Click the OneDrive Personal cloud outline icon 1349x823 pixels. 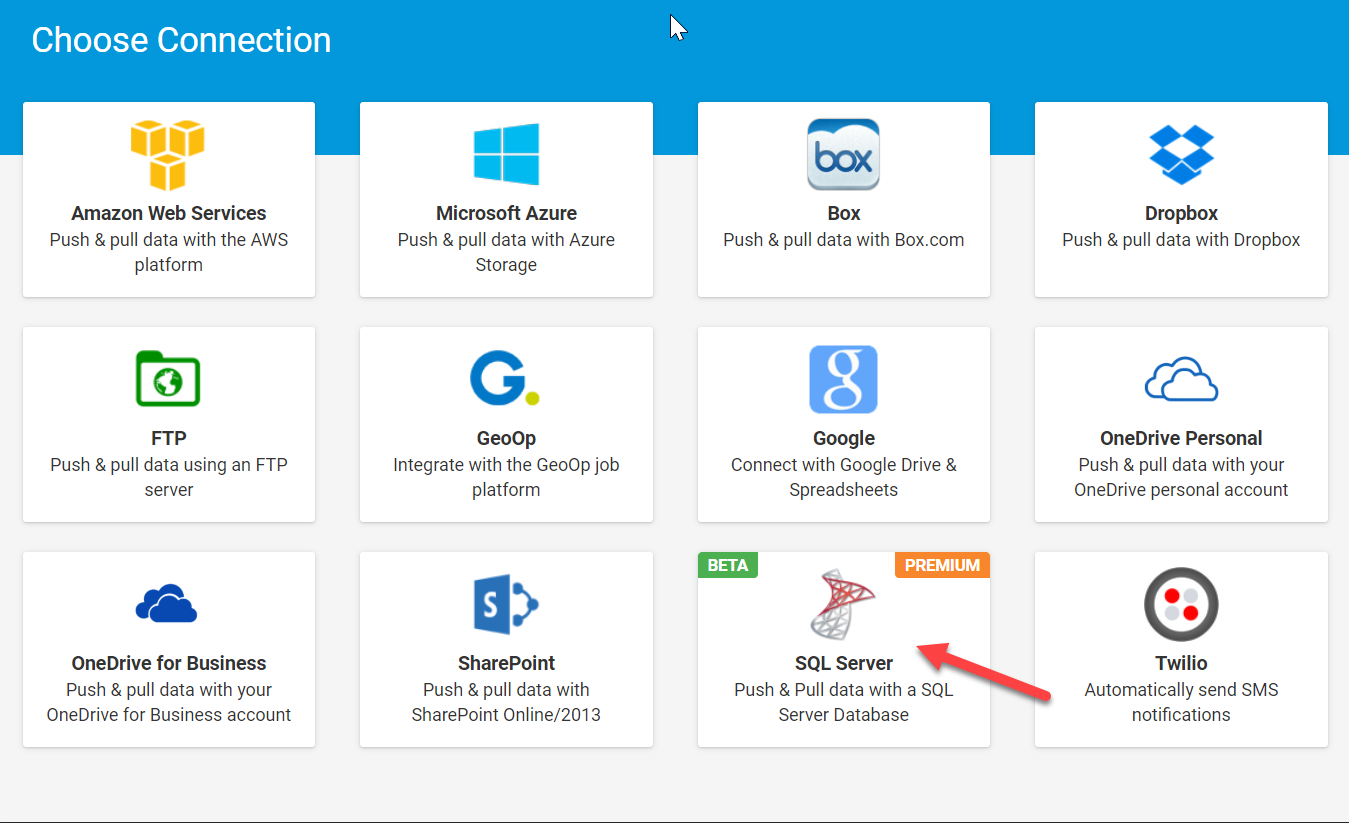click(x=1181, y=381)
